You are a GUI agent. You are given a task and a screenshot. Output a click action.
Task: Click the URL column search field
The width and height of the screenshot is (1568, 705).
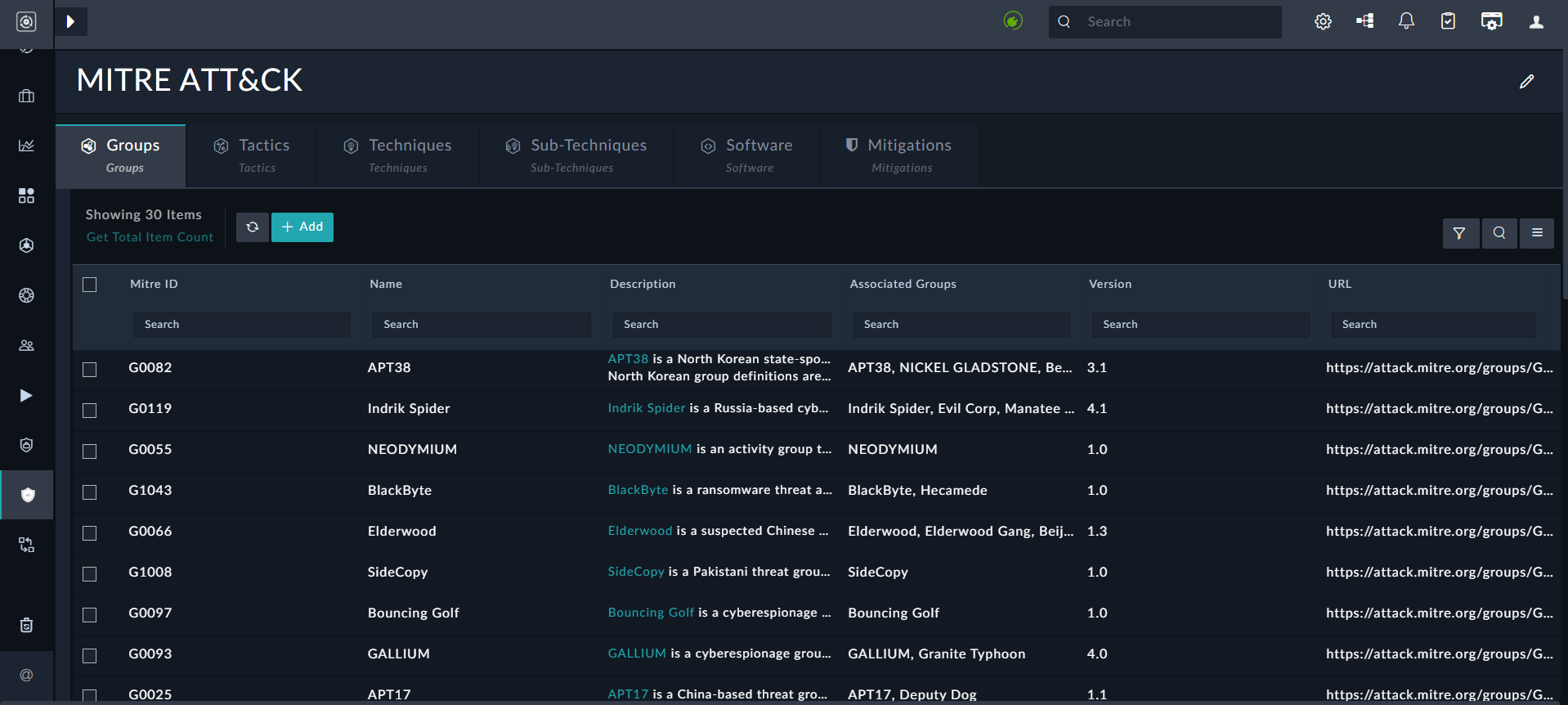pyautogui.click(x=1433, y=325)
